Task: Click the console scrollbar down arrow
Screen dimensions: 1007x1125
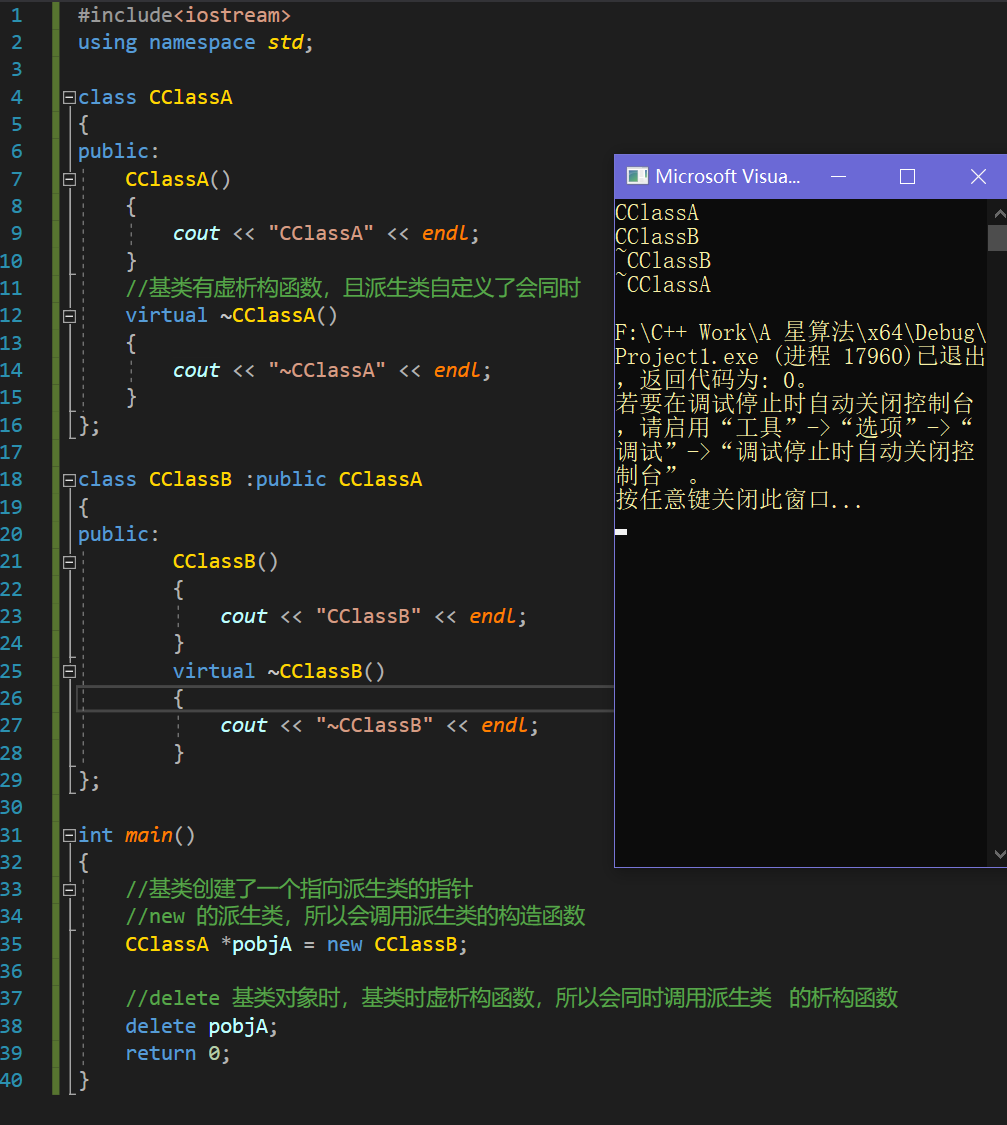Action: coord(998,854)
